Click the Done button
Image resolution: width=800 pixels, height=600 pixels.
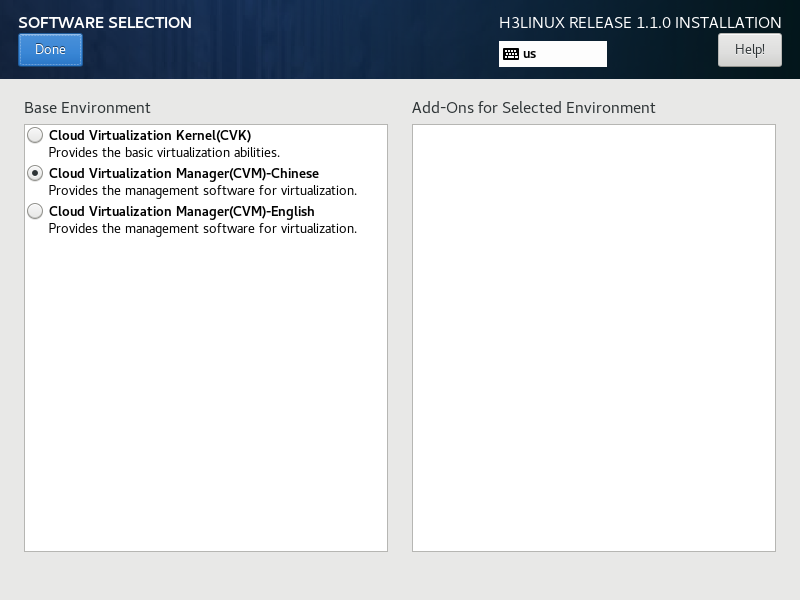tap(50, 49)
